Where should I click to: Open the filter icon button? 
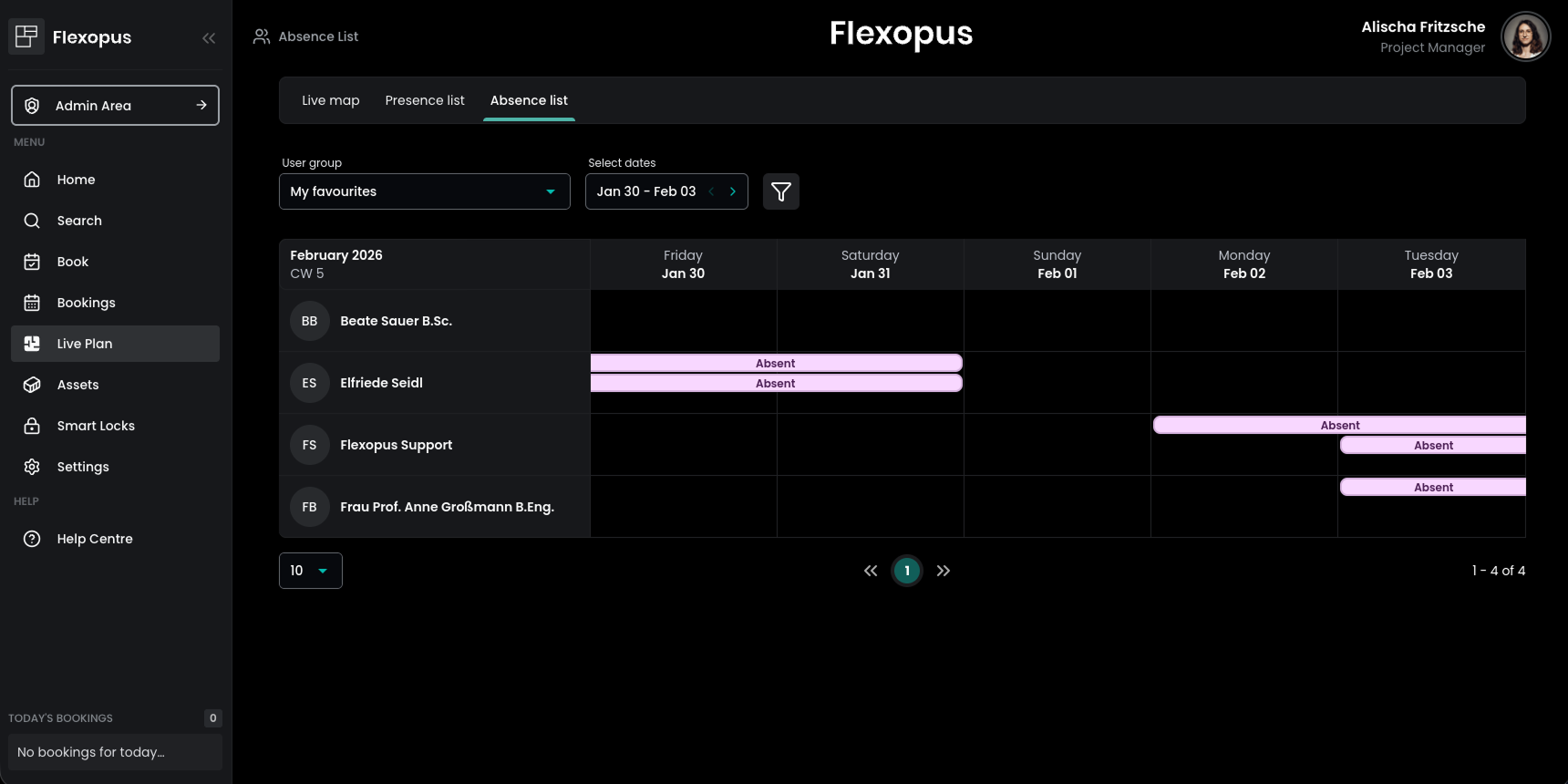click(x=780, y=191)
